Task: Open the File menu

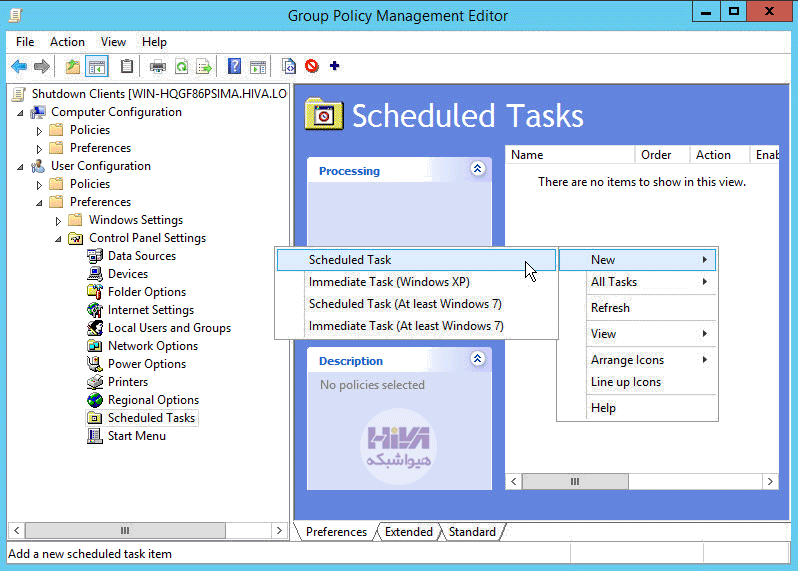Action: (x=25, y=42)
